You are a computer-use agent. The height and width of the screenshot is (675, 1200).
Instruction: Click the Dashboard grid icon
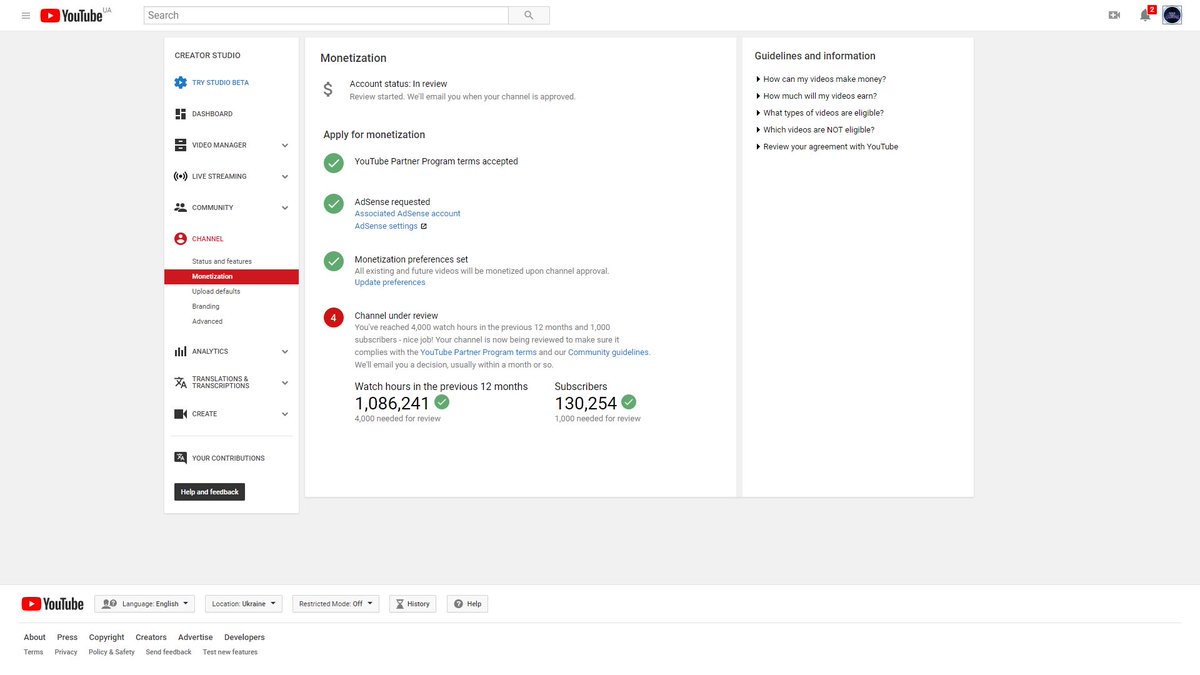click(180, 114)
